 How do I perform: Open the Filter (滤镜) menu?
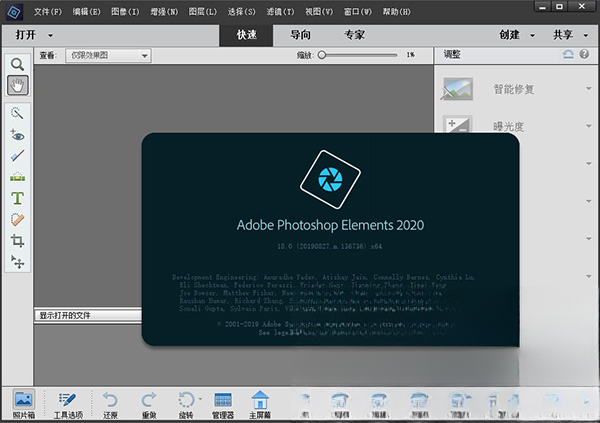[280, 12]
